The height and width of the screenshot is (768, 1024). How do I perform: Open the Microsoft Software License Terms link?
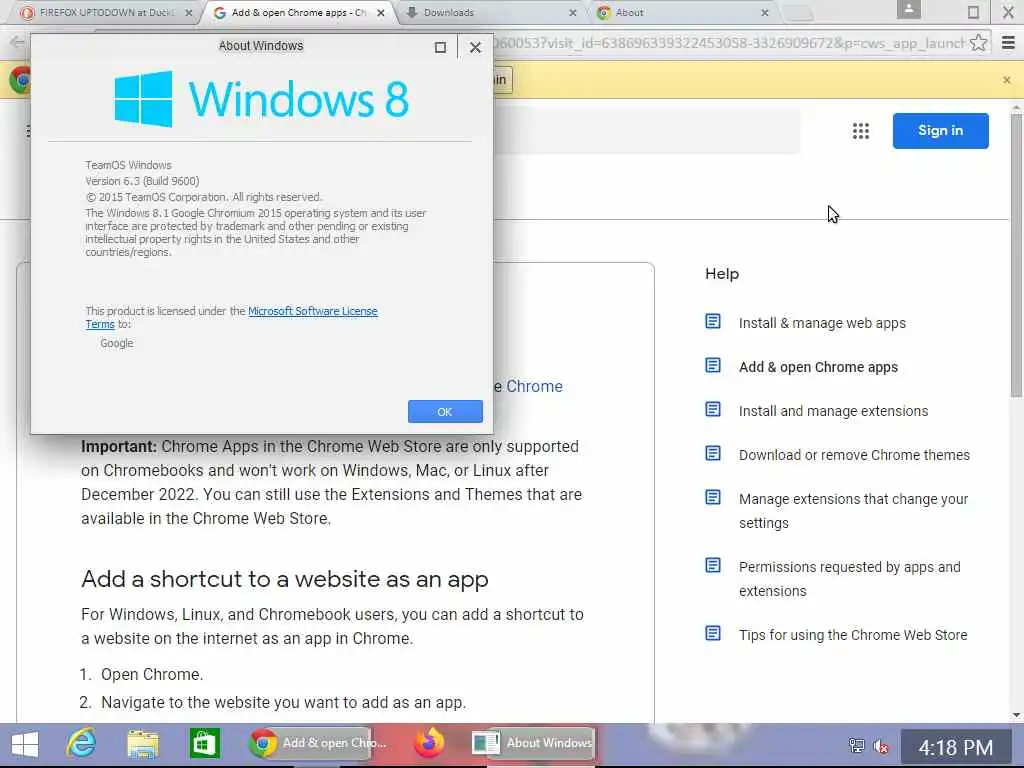[x=231, y=317]
